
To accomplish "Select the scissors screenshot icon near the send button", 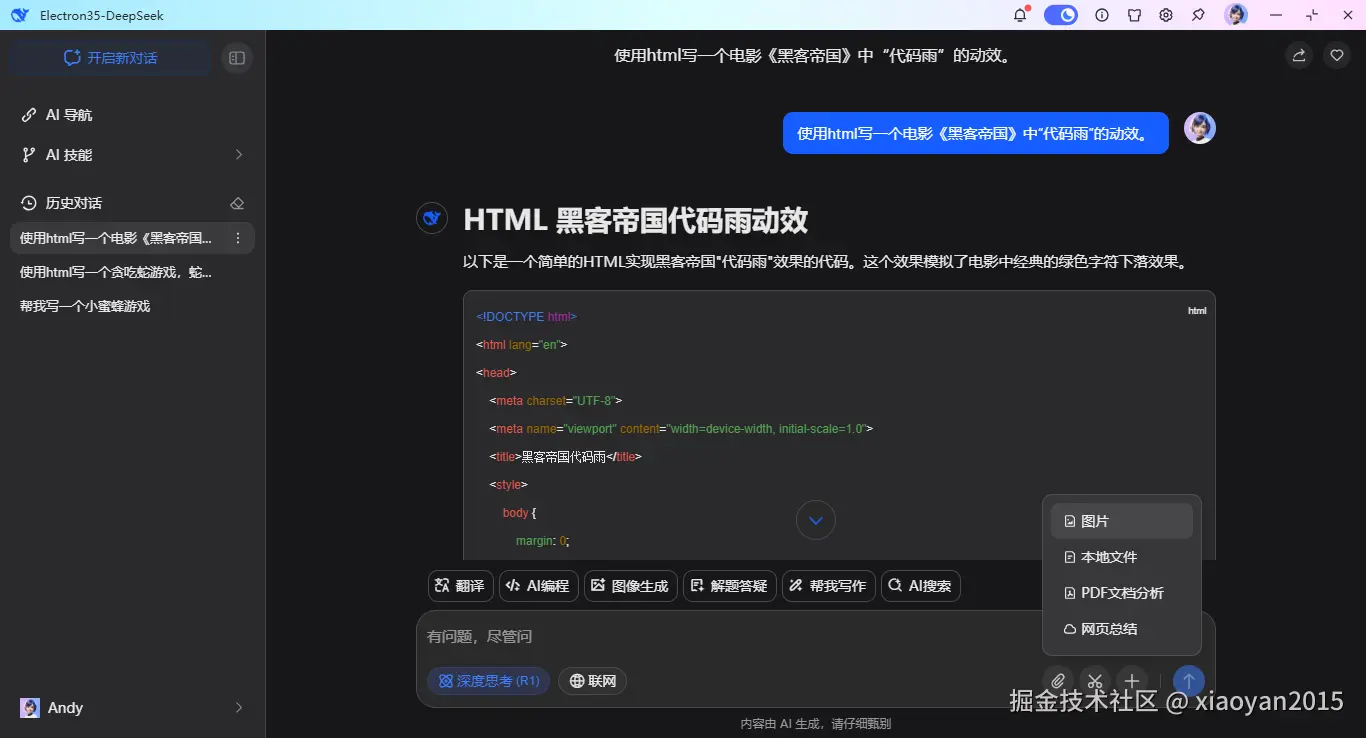I will [x=1095, y=681].
